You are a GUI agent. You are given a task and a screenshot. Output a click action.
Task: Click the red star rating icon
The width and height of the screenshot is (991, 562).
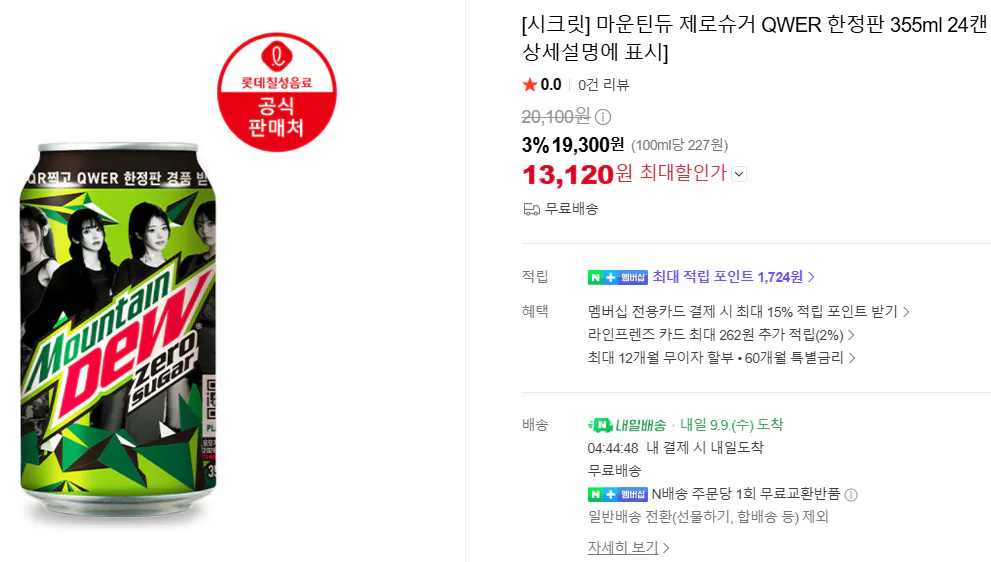pos(530,84)
